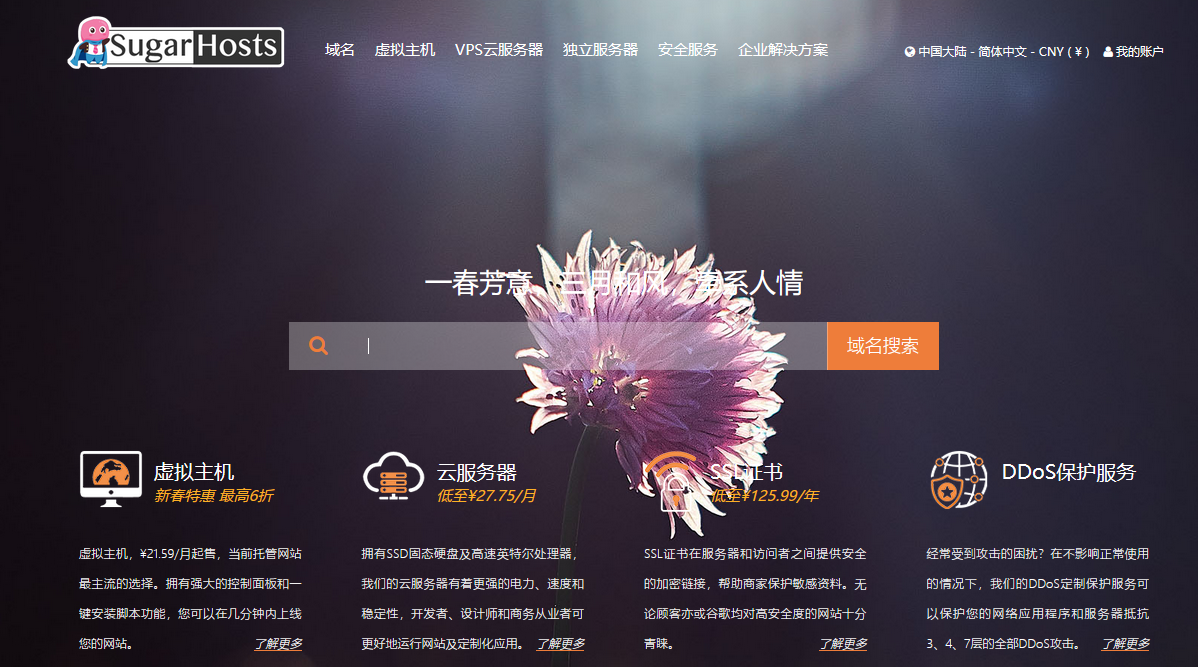
Task: Click the SugarHosts logo
Action: point(176,45)
